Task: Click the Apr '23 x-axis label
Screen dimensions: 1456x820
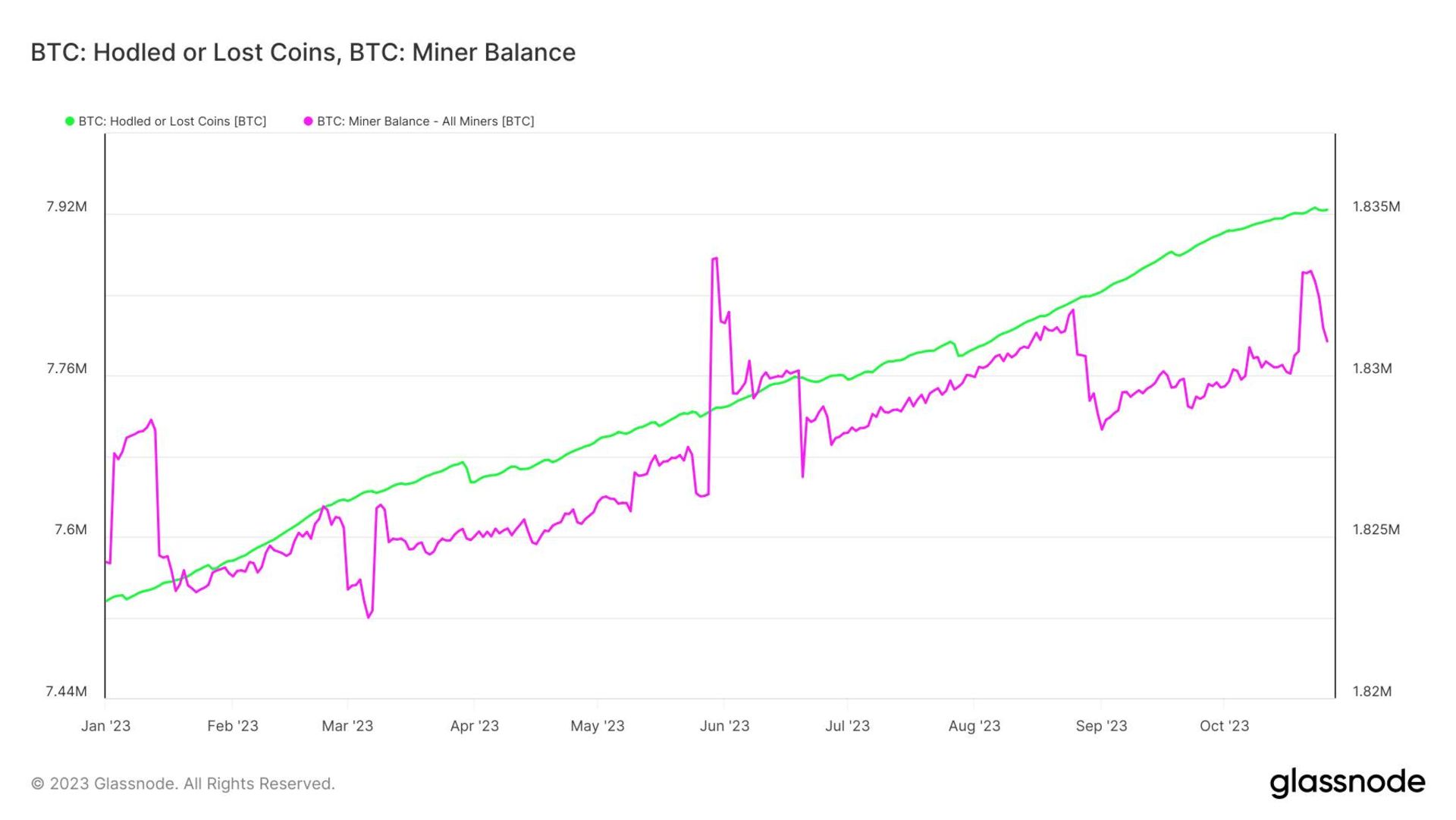Action: (474, 726)
